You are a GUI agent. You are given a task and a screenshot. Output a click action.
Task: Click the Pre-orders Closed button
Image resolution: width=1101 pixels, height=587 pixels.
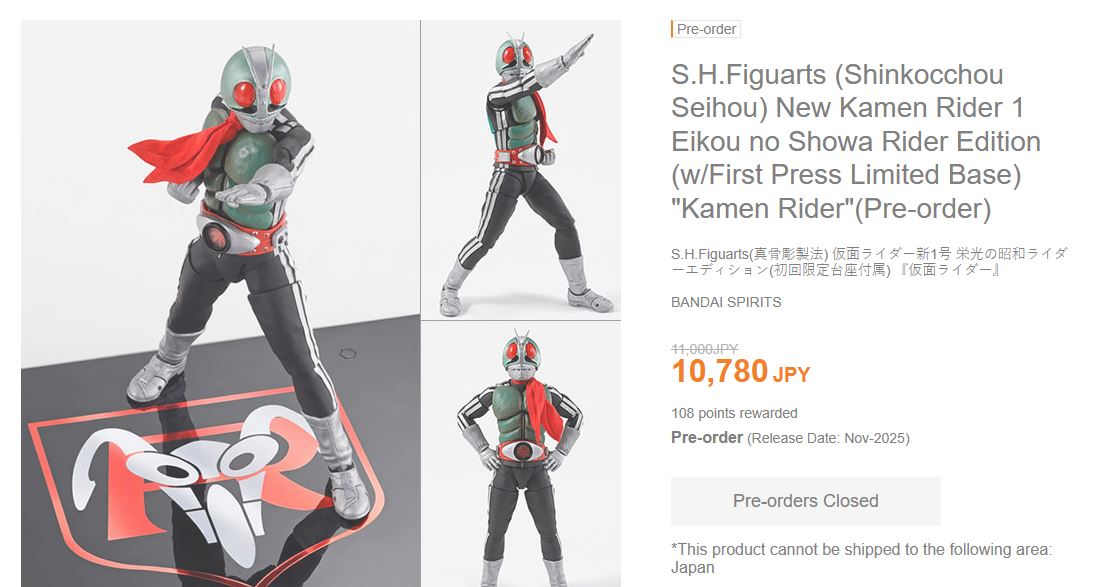pyautogui.click(x=805, y=501)
